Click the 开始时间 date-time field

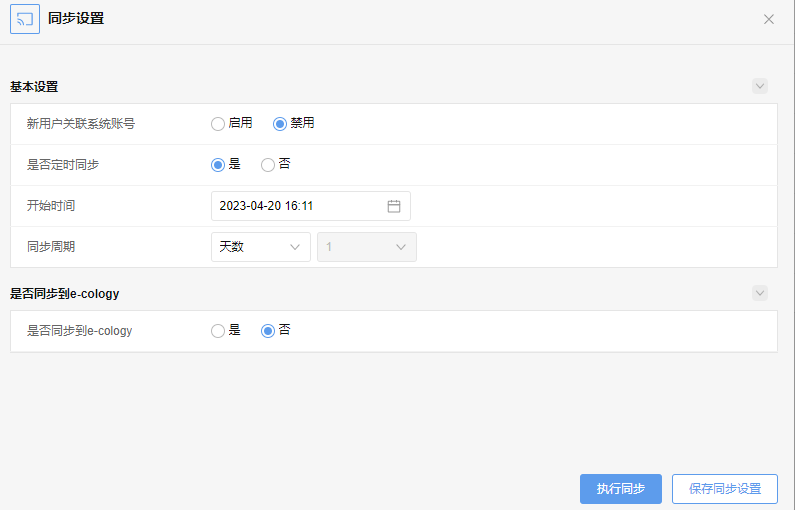(x=311, y=206)
